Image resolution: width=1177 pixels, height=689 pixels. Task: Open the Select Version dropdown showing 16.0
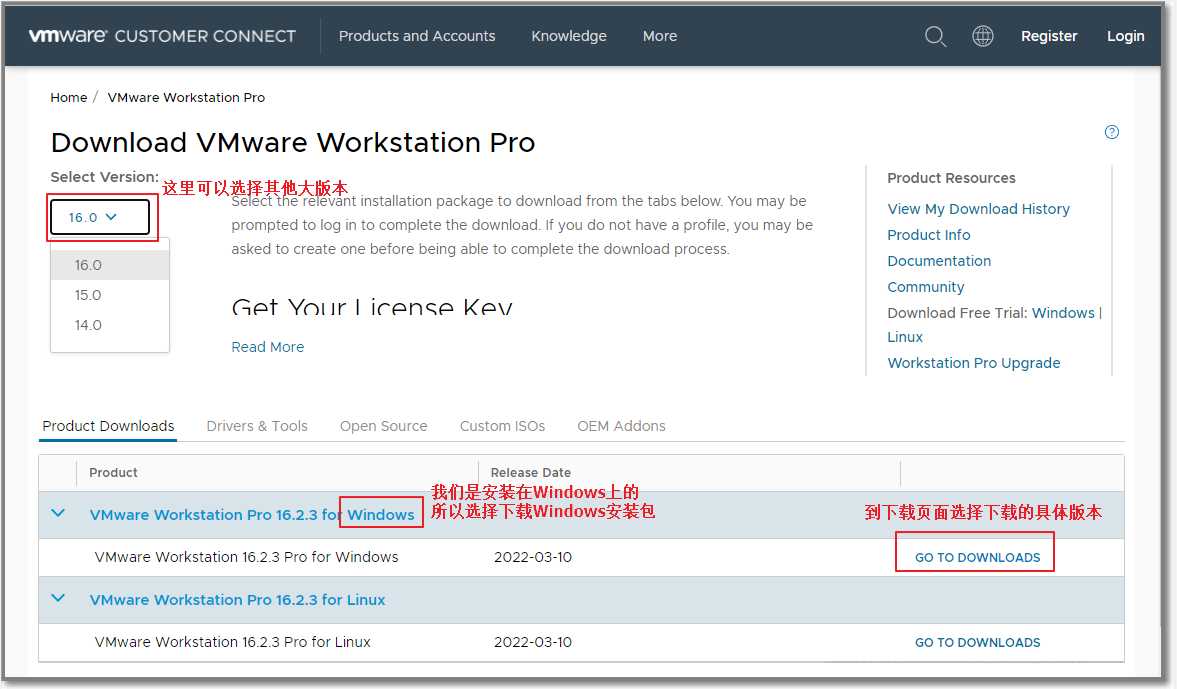(x=100, y=218)
